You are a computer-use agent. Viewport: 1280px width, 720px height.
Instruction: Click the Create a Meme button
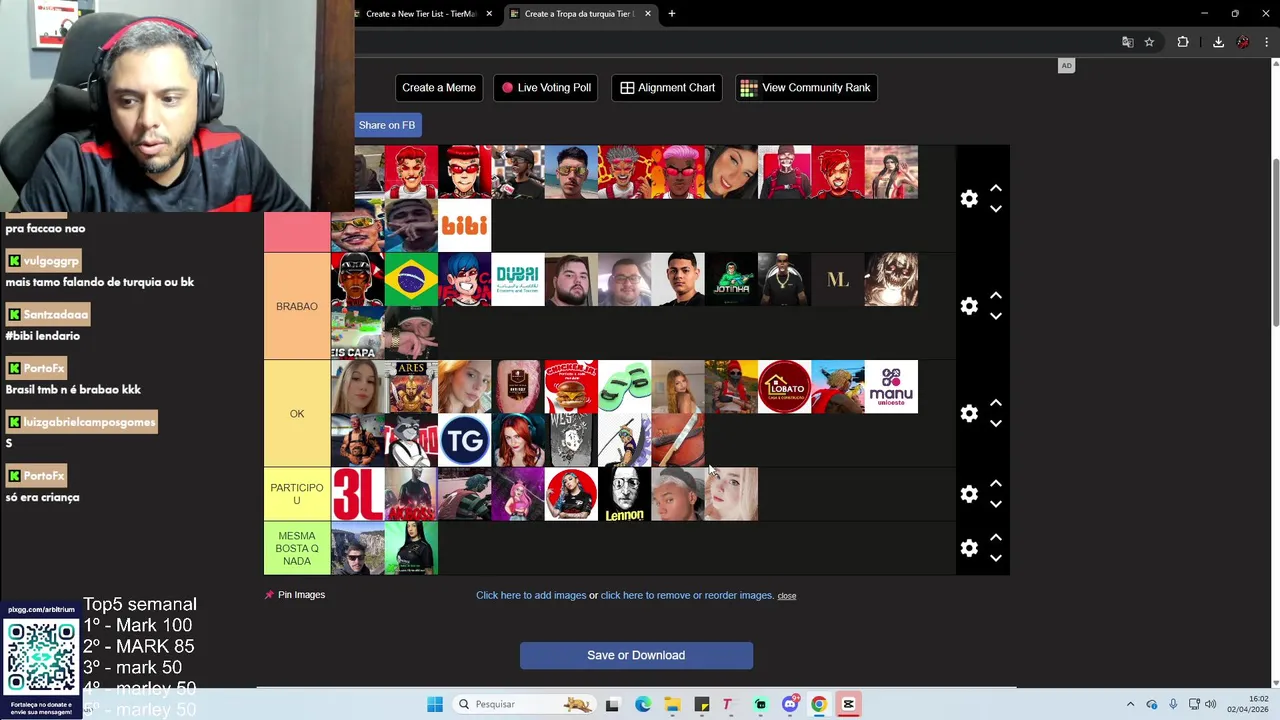tap(439, 88)
